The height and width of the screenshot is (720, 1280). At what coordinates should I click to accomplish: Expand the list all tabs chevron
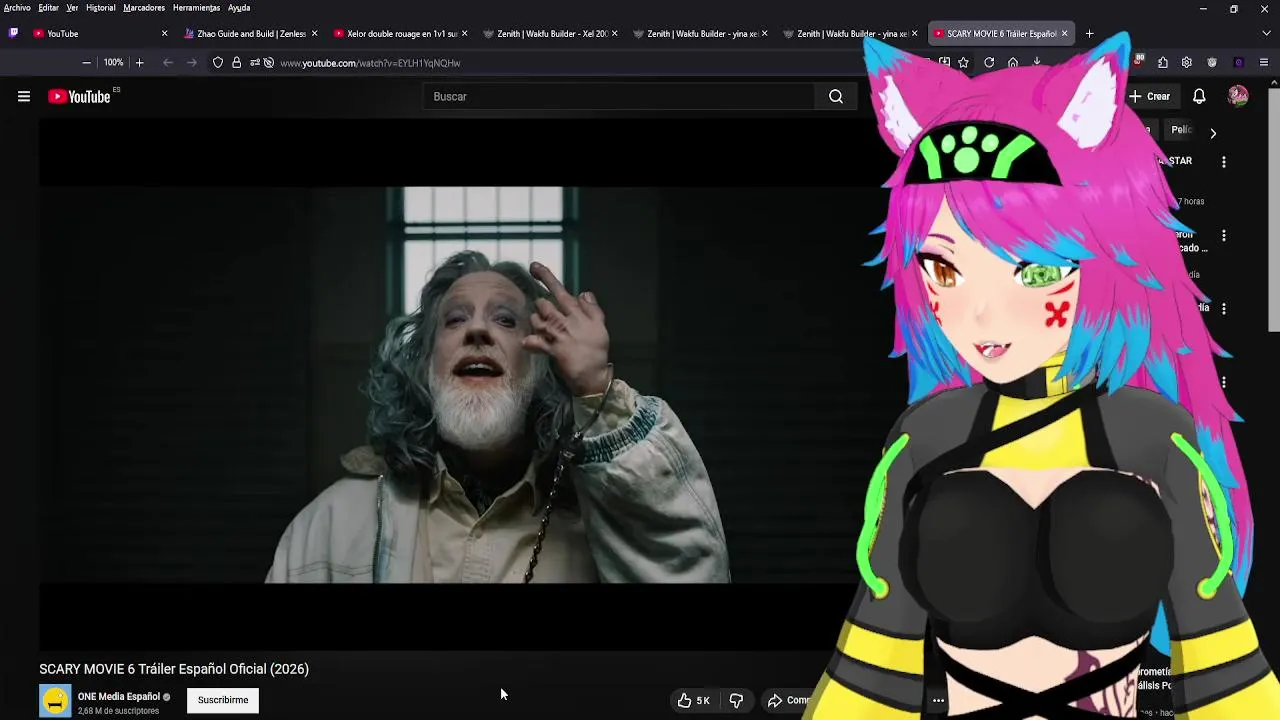click(x=1266, y=34)
